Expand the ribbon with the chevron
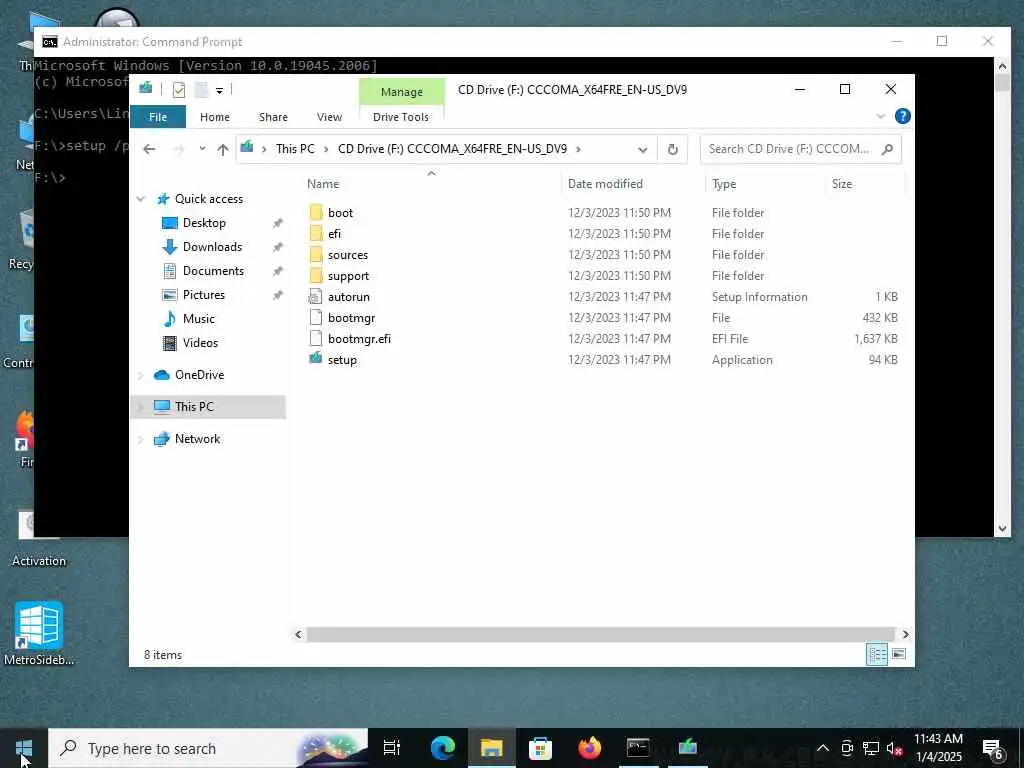The image size is (1024, 768). pyautogui.click(x=880, y=116)
